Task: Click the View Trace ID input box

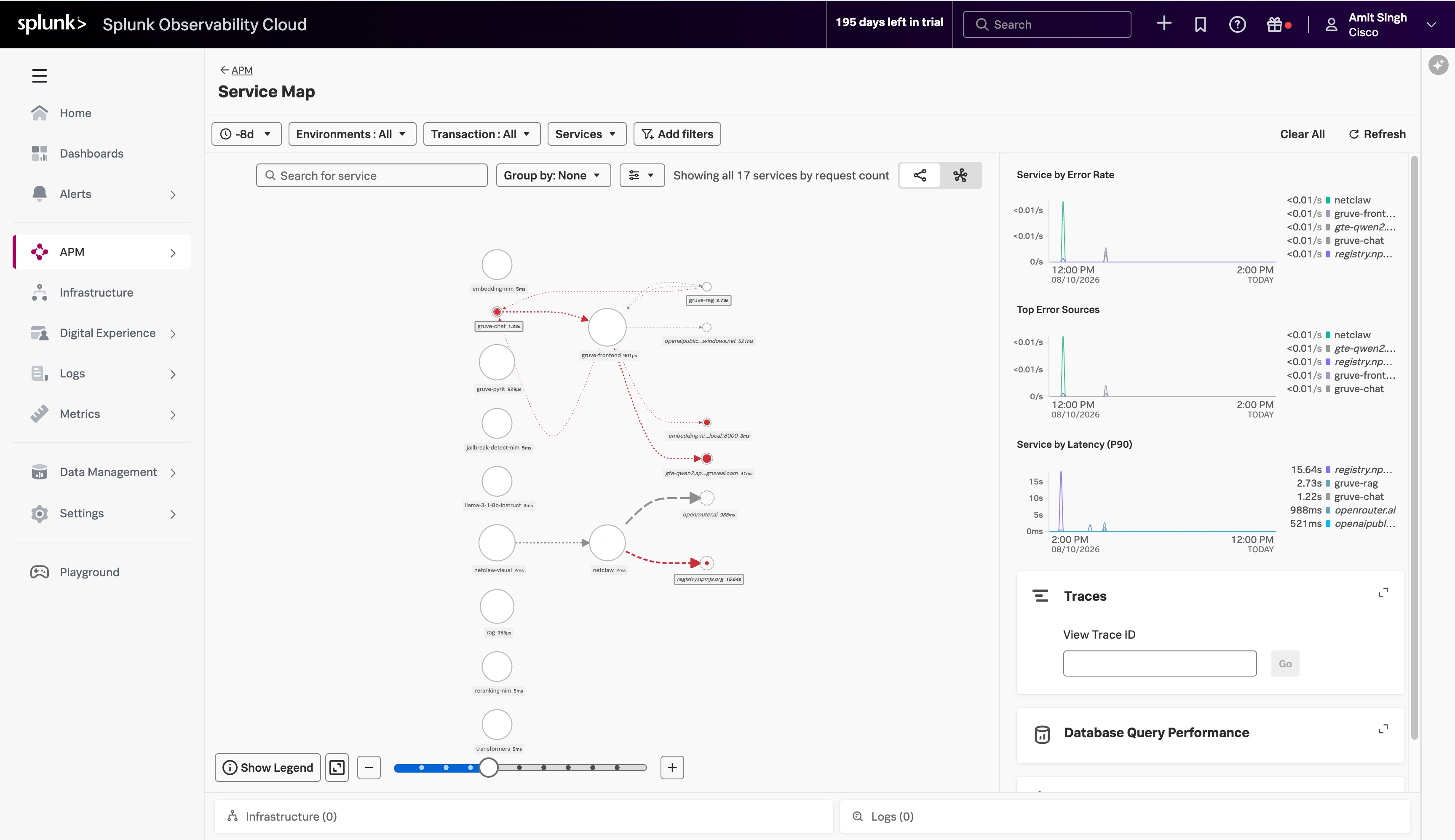Action: (1160, 663)
